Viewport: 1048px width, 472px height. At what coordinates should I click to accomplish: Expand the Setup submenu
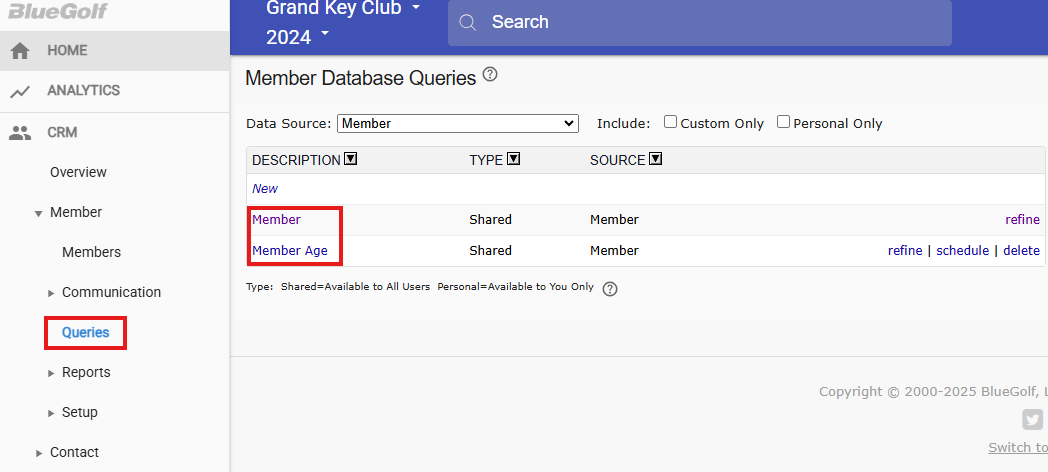point(51,413)
